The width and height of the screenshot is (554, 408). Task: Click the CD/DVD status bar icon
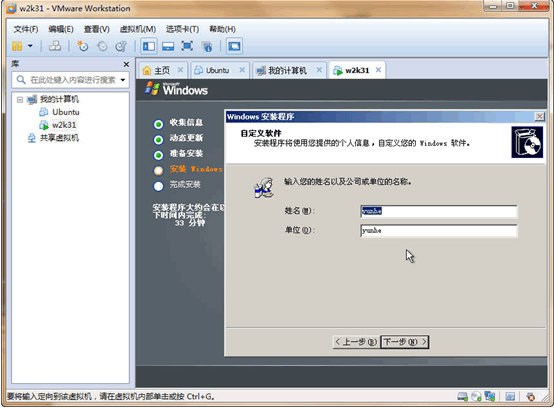coord(476,397)
